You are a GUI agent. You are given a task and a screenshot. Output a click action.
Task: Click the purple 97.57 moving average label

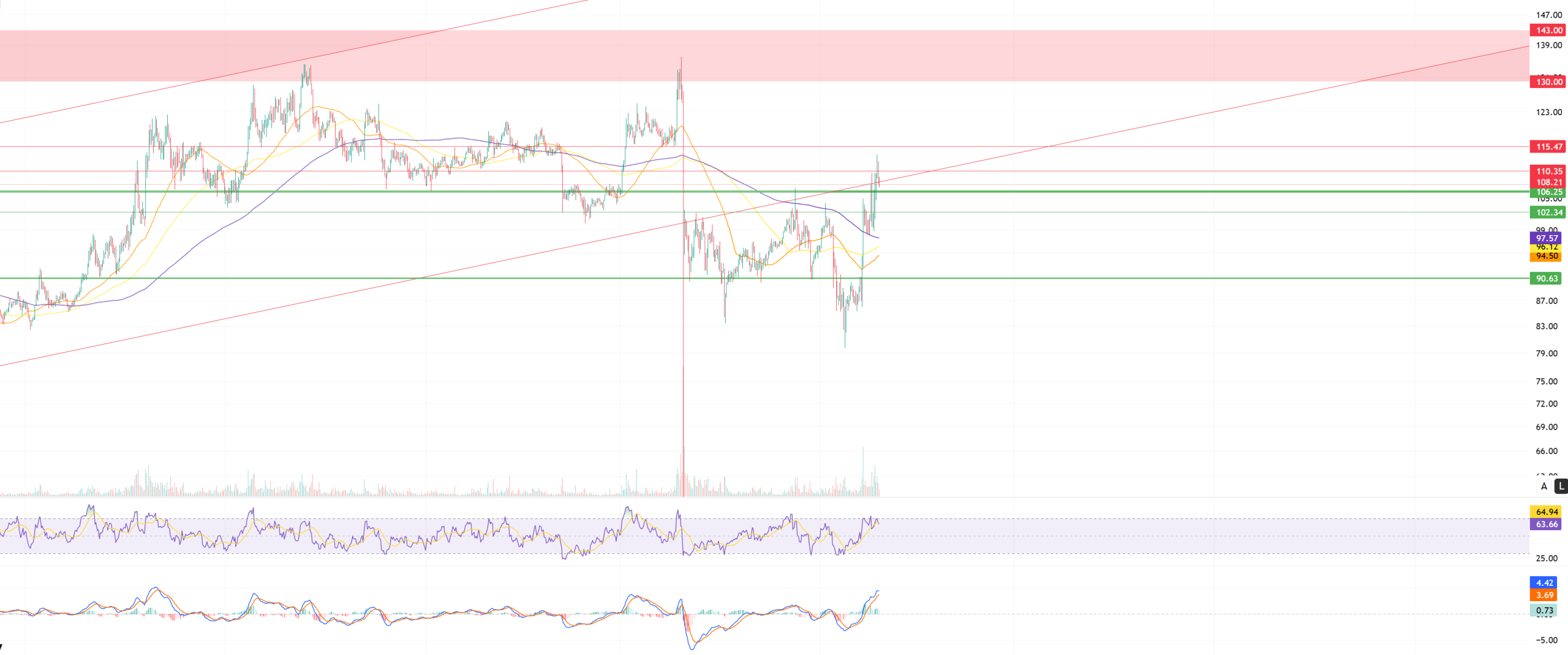(x=1546, y=238)
